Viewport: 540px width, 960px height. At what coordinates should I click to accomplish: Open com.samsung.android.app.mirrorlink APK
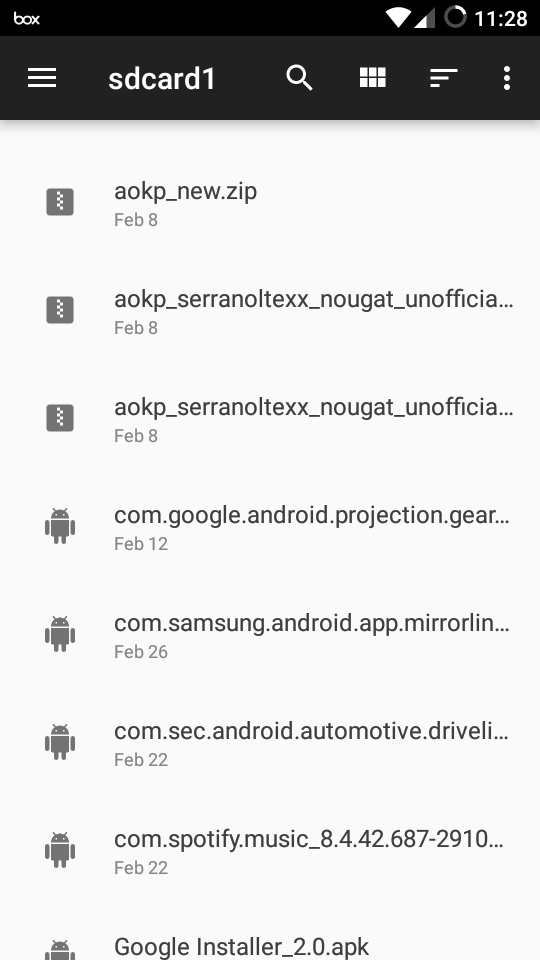coord(270,634)
